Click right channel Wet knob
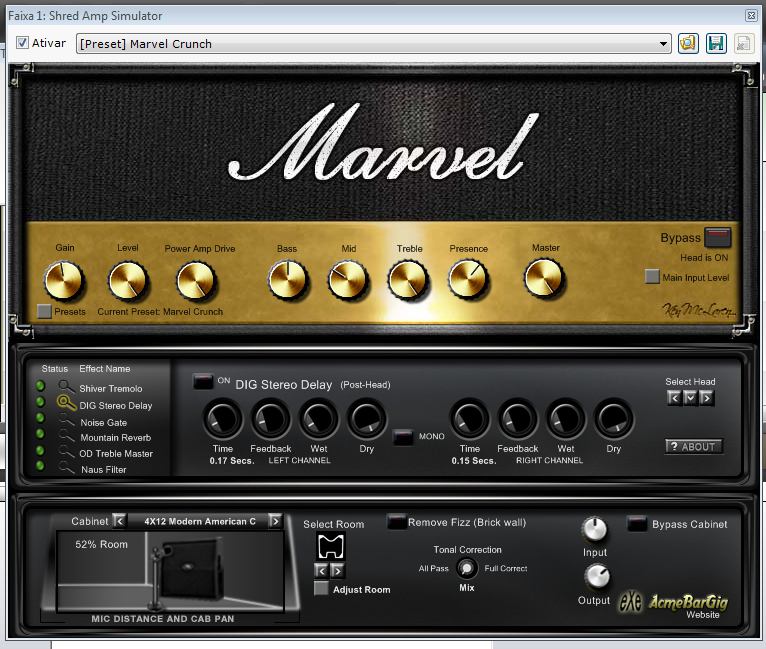 (565, 419)
